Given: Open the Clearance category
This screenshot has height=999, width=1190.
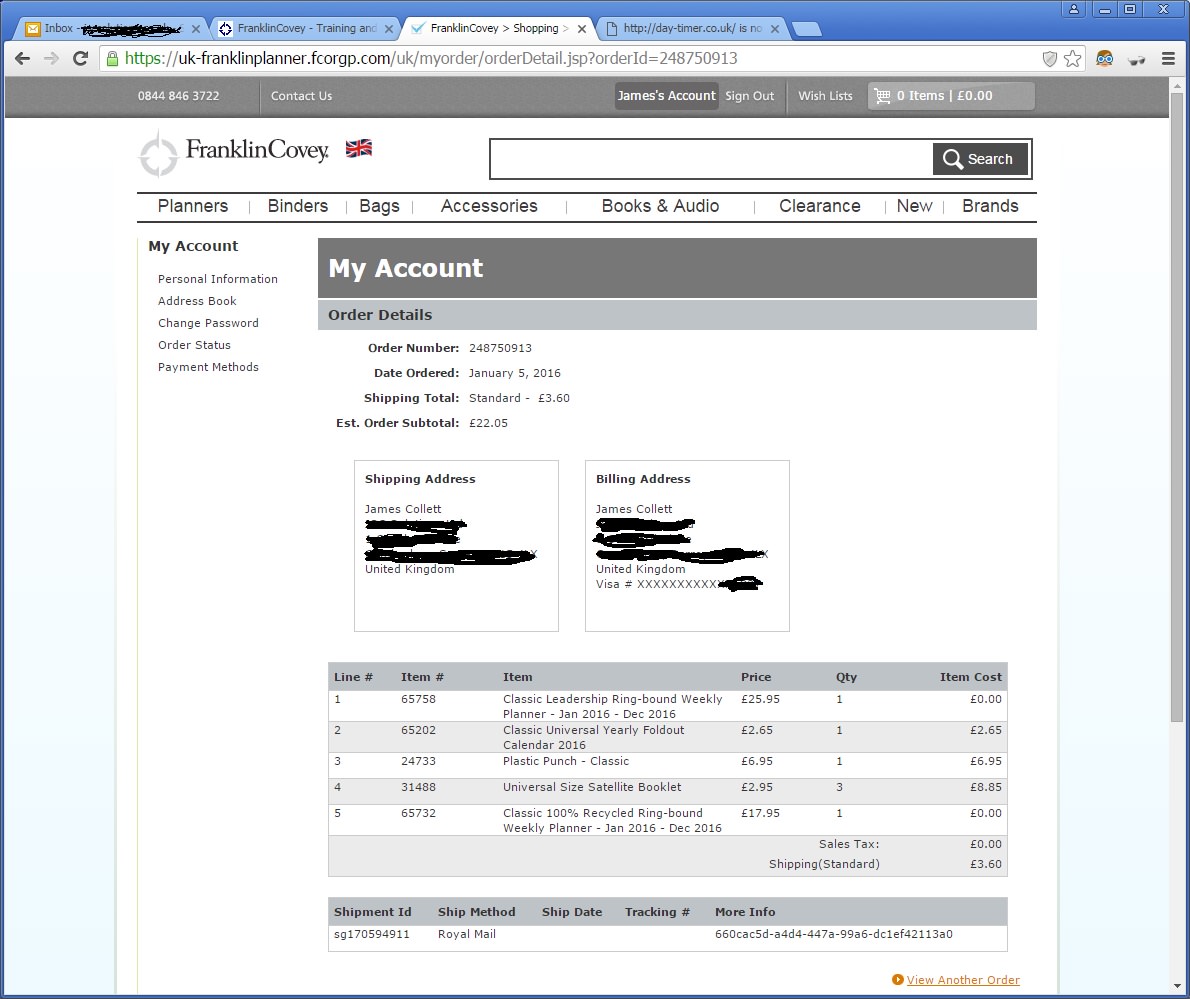Looking at the screenshot, I should (819, 206).
